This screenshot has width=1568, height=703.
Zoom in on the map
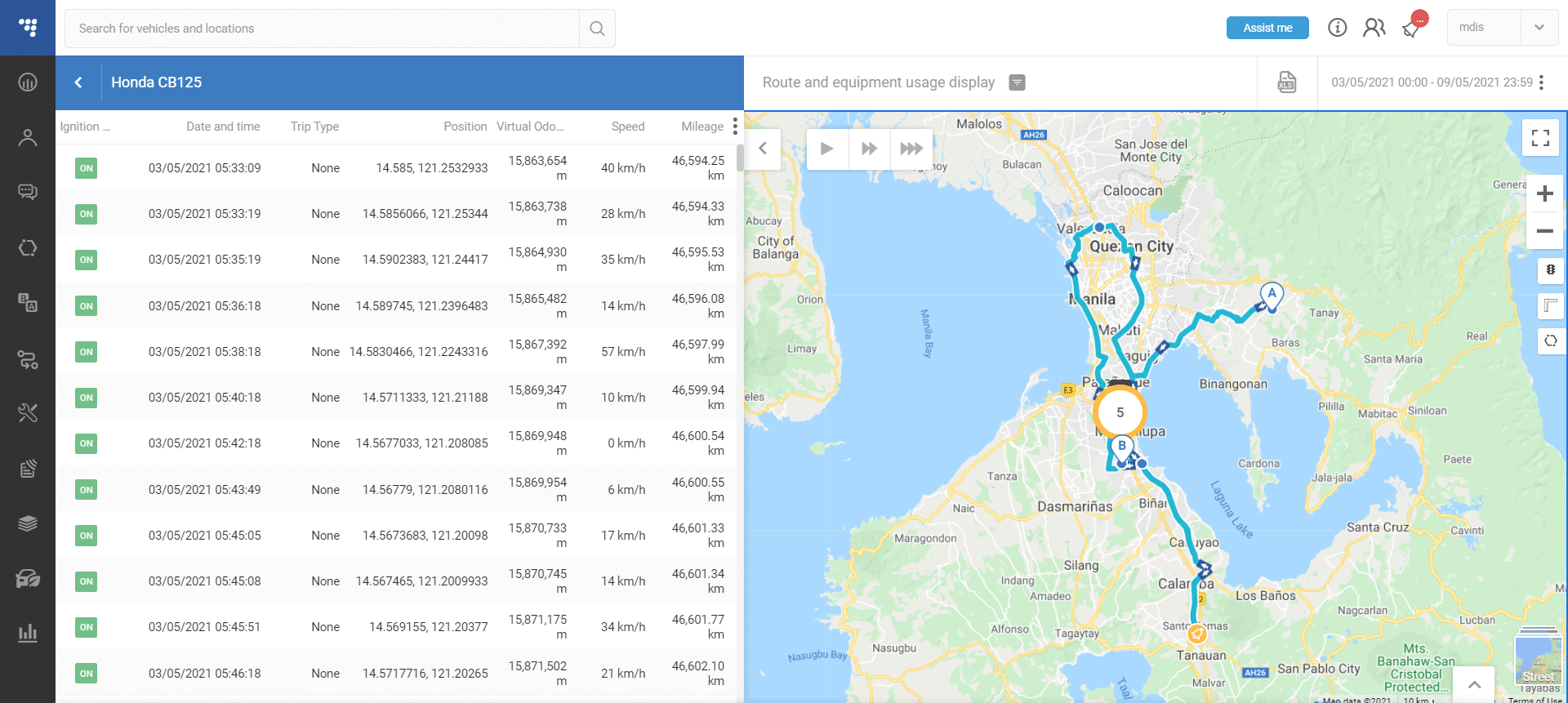coord(1544,194)
